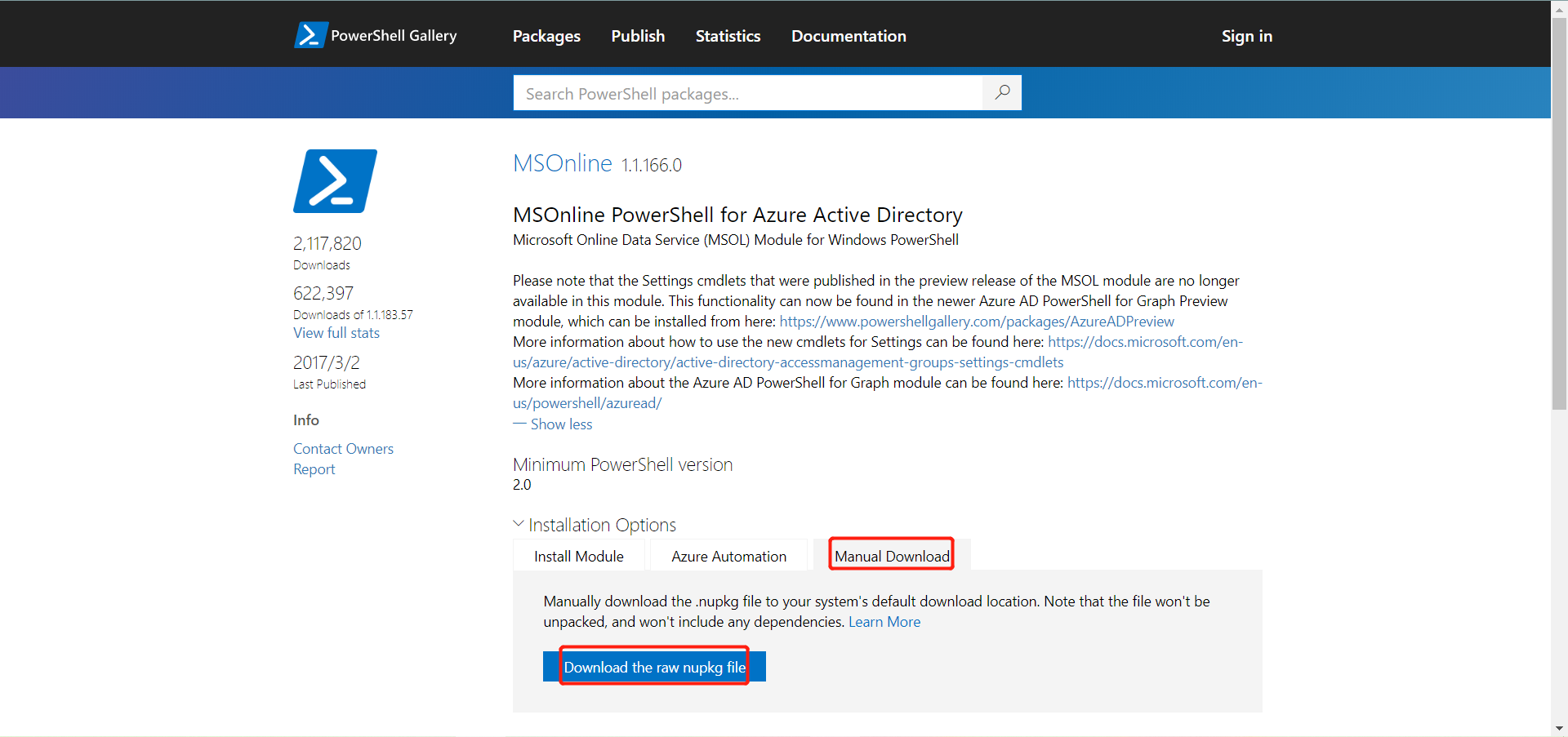Collapse description with Show less
1568x737 pixels.
tap(553, 424)
